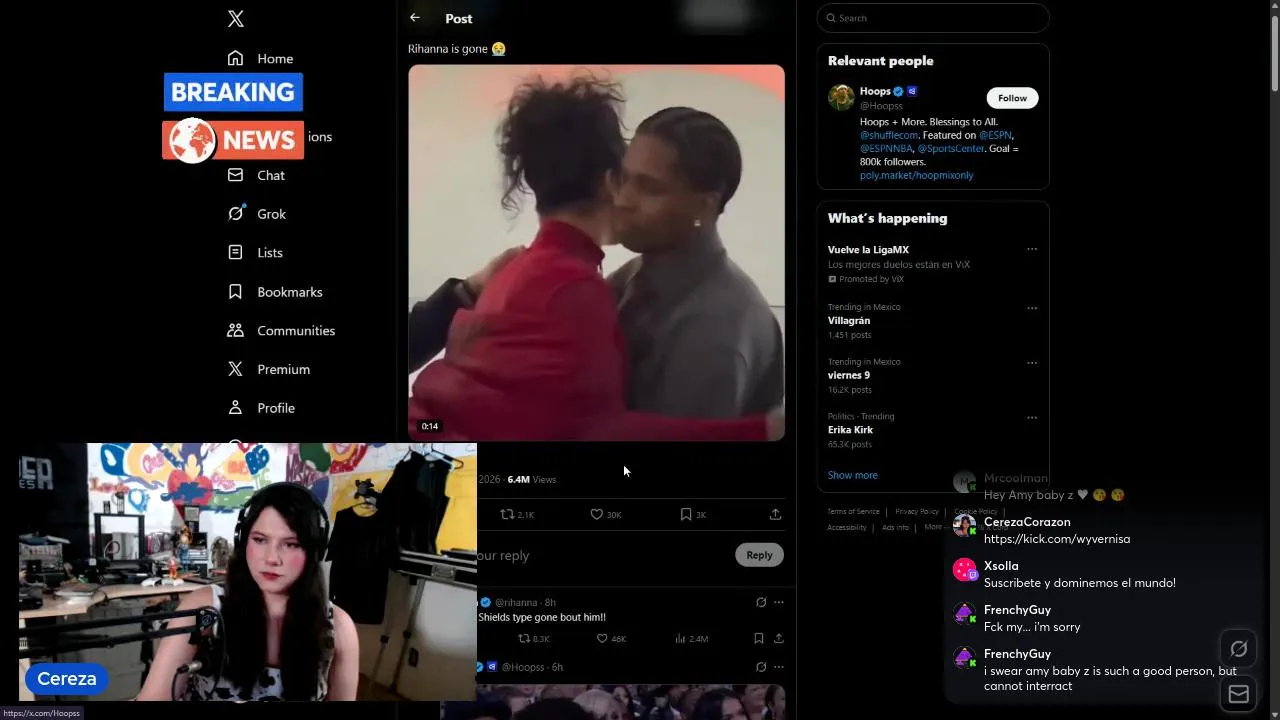
Task: Open Accessibility footer link
Action: tap(847, 527)
